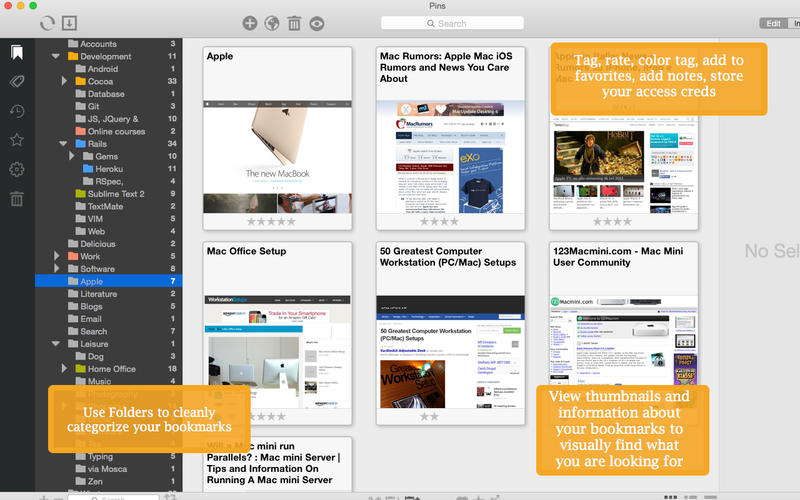Open settings via sidebar gear icon
This screenshot has height=500, width=800.
pyautogui.click(x=17, y=169)
